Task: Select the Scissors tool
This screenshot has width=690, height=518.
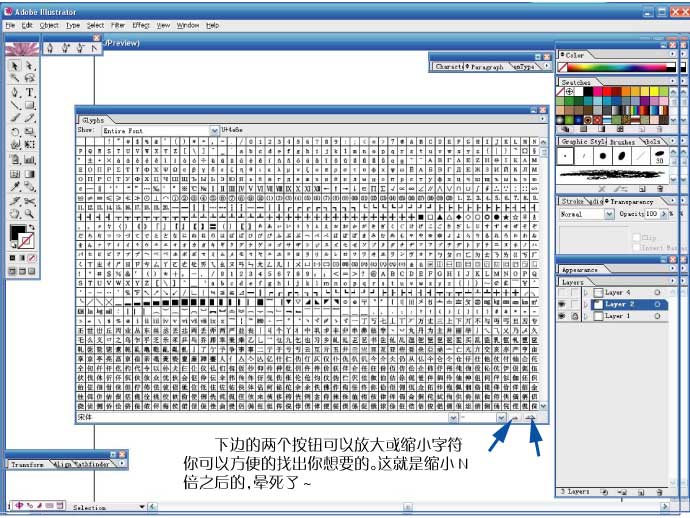Action: click(29, 202)
